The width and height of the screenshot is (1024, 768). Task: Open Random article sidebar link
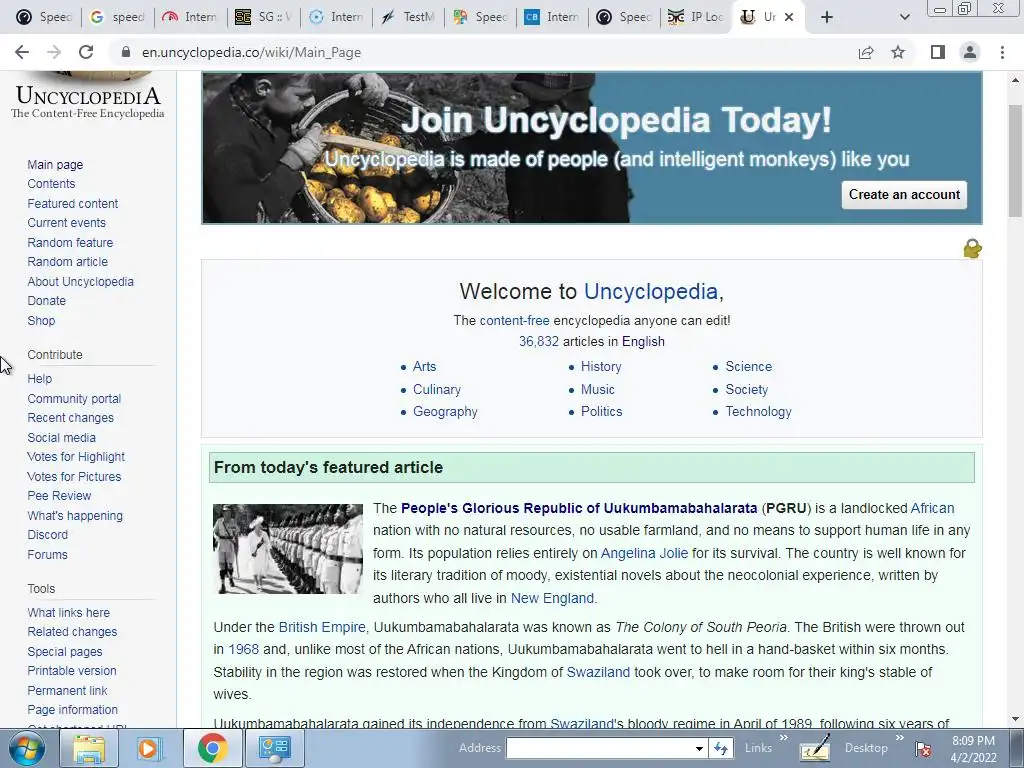[x=67, y=262]
